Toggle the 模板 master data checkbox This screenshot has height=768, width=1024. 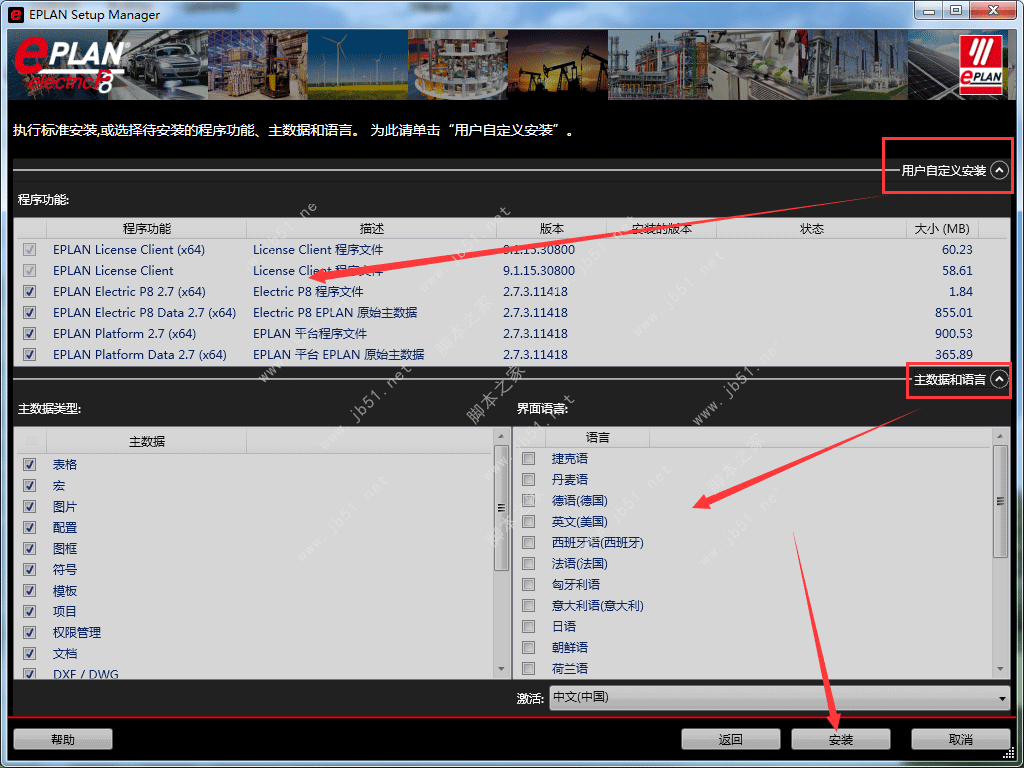click(29, 590)
